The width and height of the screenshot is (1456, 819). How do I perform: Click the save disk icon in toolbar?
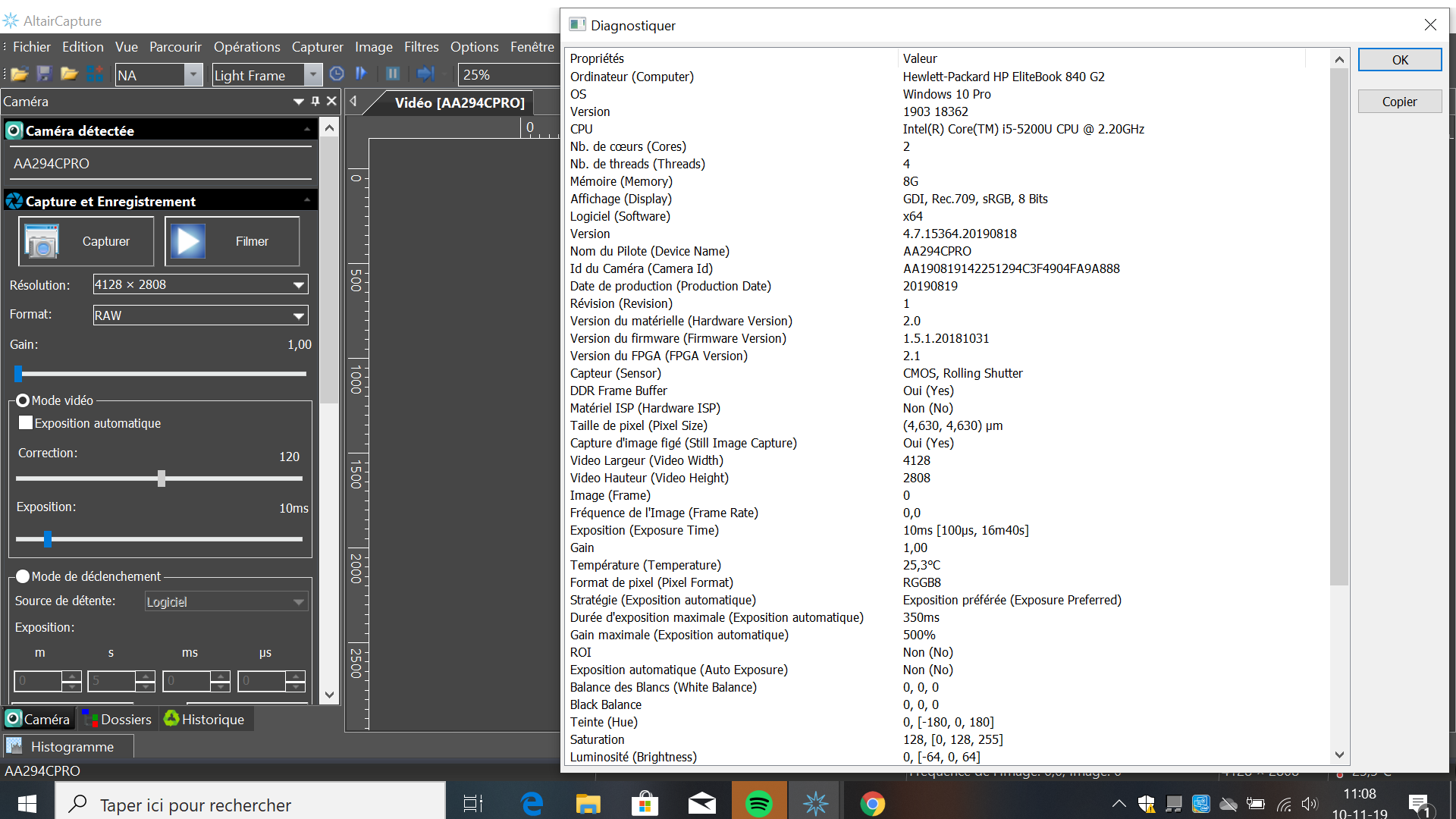[x=44, y=74]
